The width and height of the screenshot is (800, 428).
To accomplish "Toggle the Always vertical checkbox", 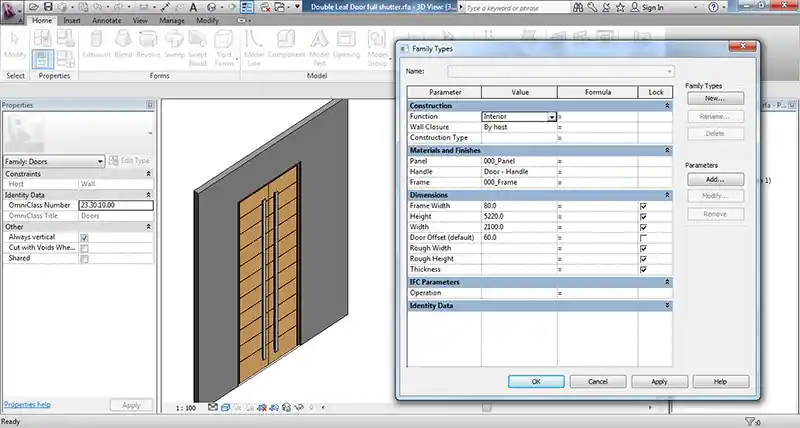I will tap(85, 238).
